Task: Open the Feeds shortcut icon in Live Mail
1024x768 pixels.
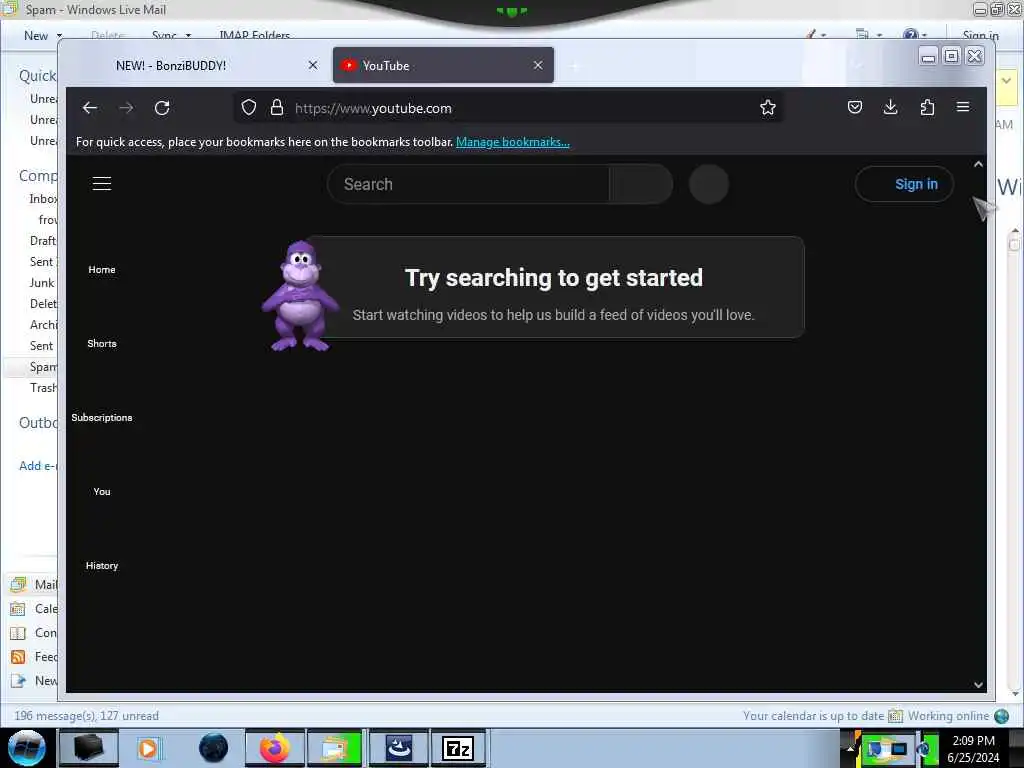Action: coord(18,657)
